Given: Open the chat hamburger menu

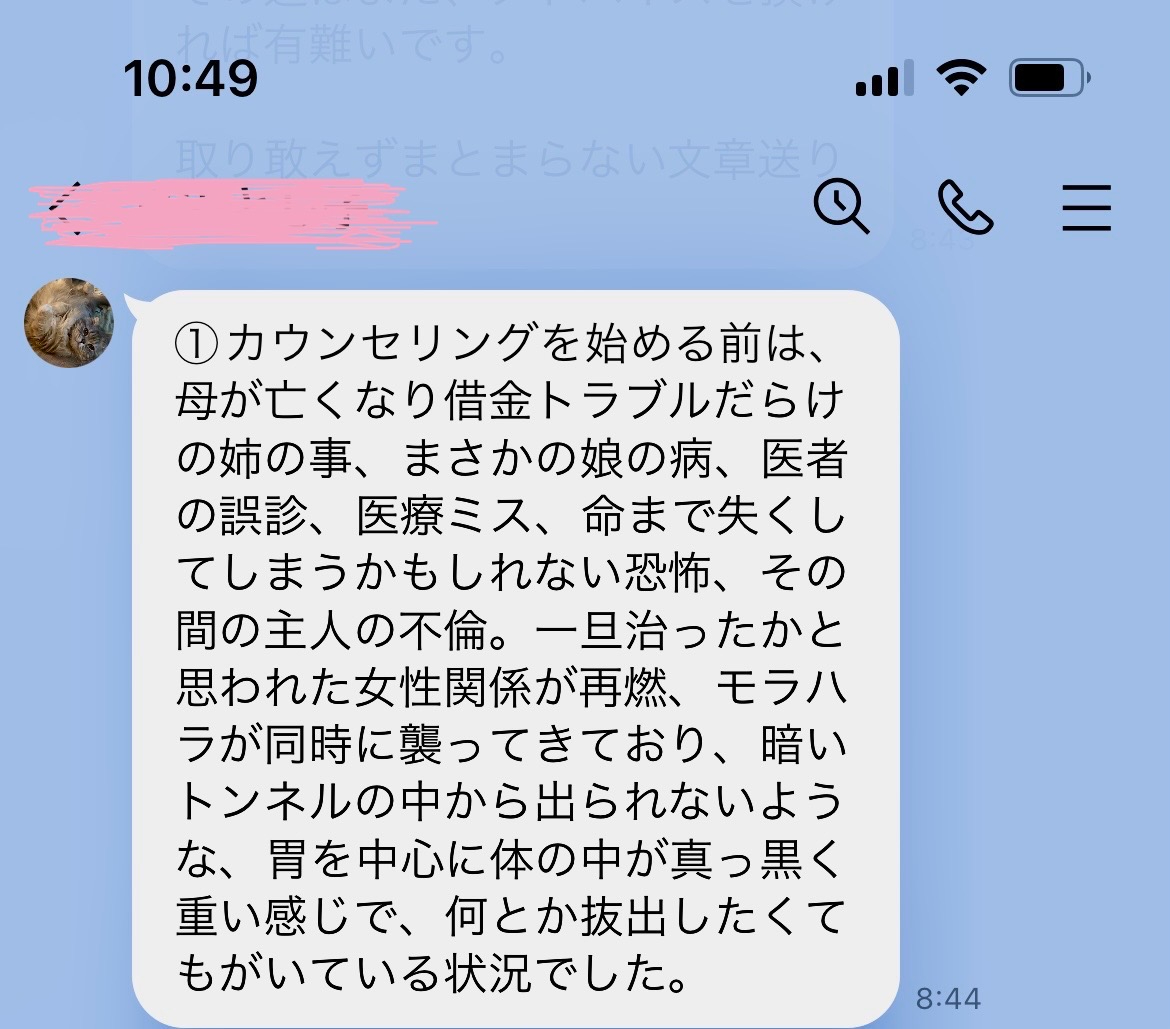Looking at the screenshot, I should 1086,207.
